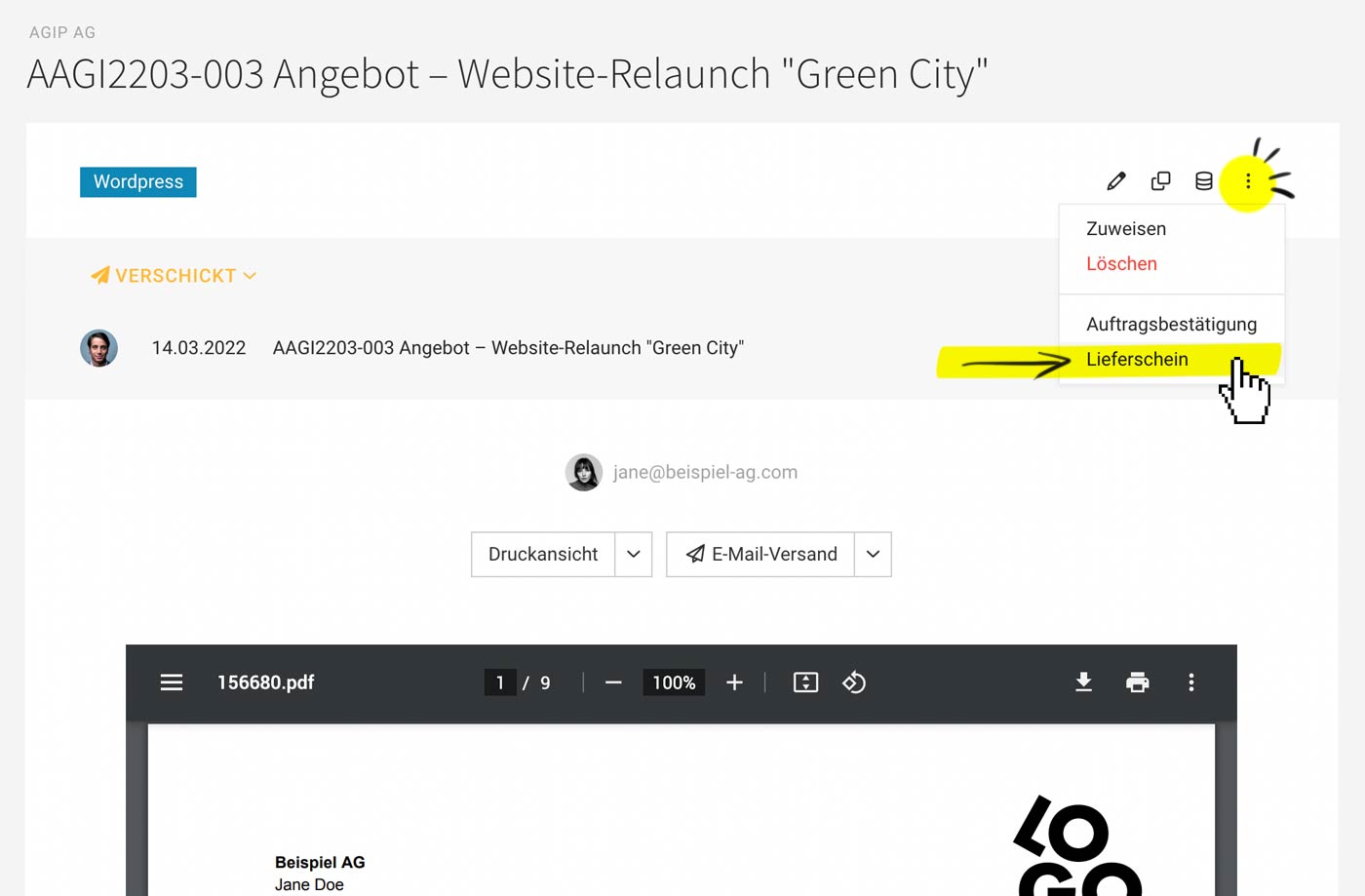Click the highlighted three-dot options icon

point(1248,180)
